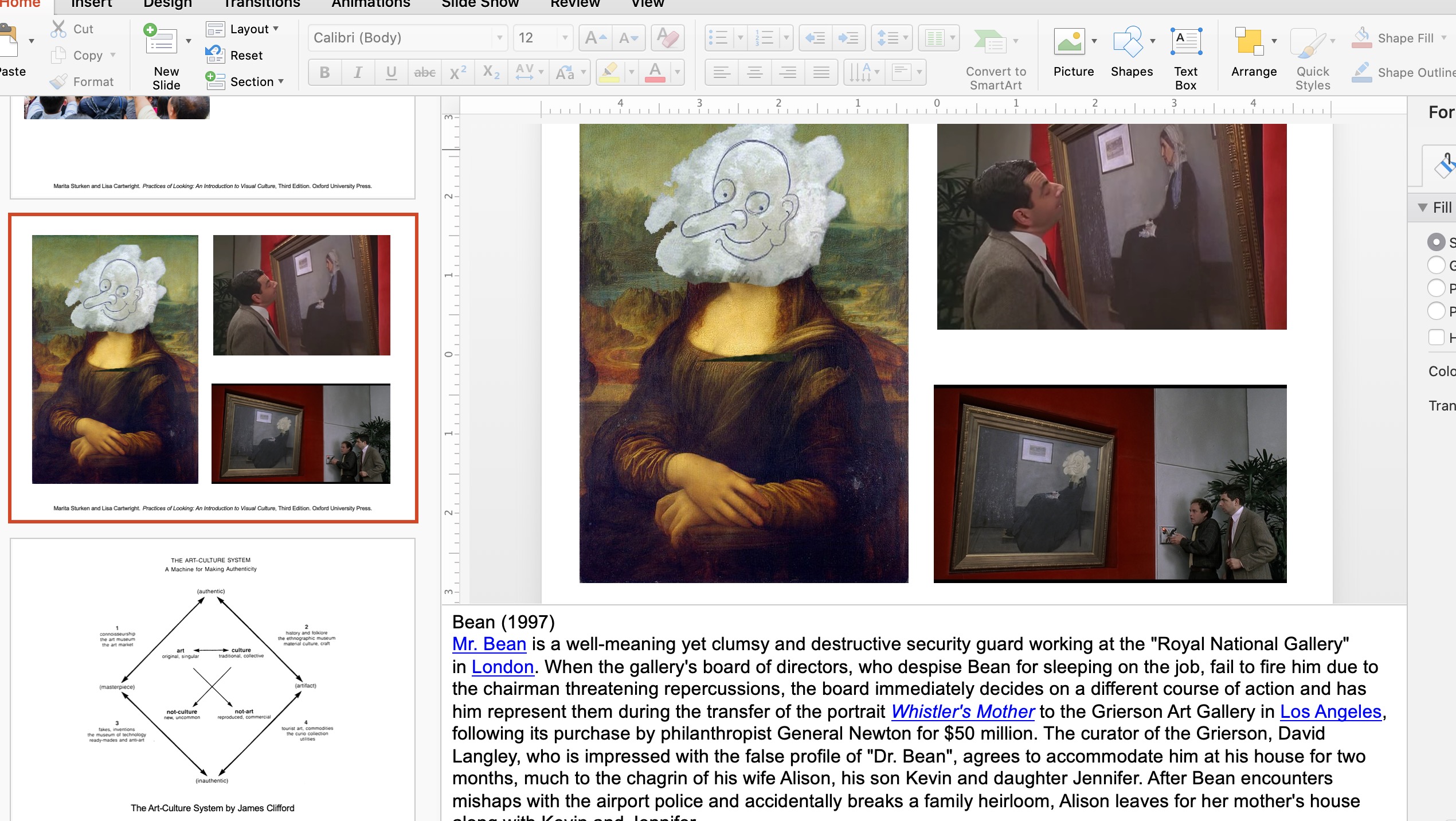Click the Clear Formatting eraser icon
1456x821 pixels.
pos(668,38)
